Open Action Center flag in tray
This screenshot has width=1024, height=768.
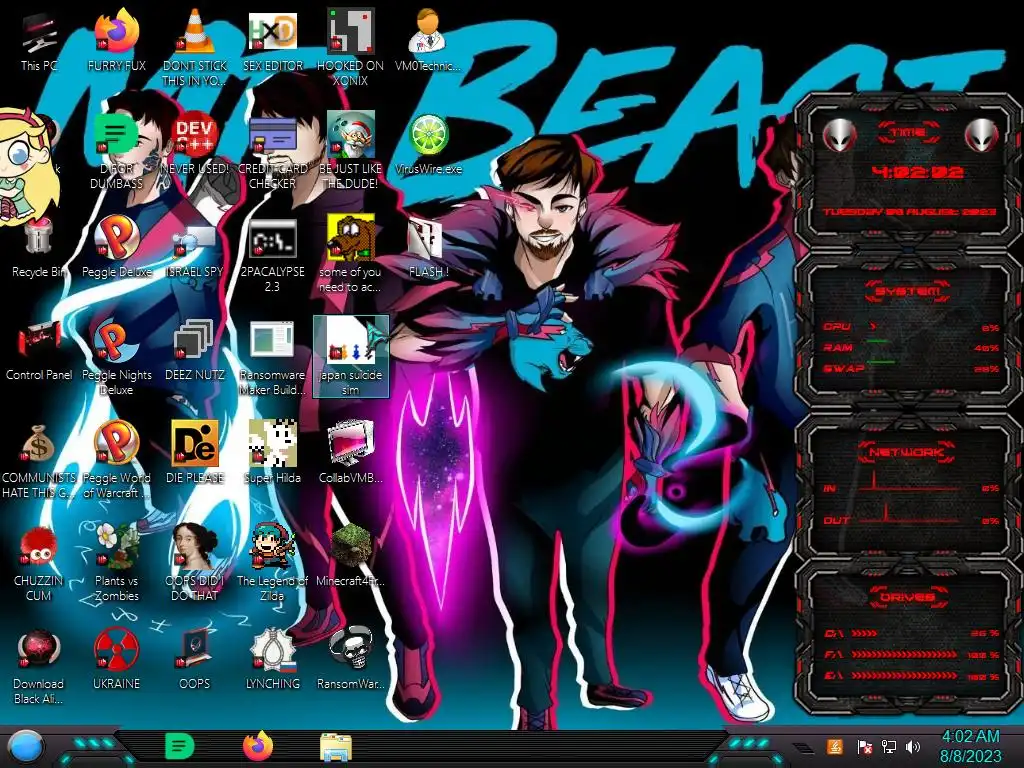coord(865,746)
